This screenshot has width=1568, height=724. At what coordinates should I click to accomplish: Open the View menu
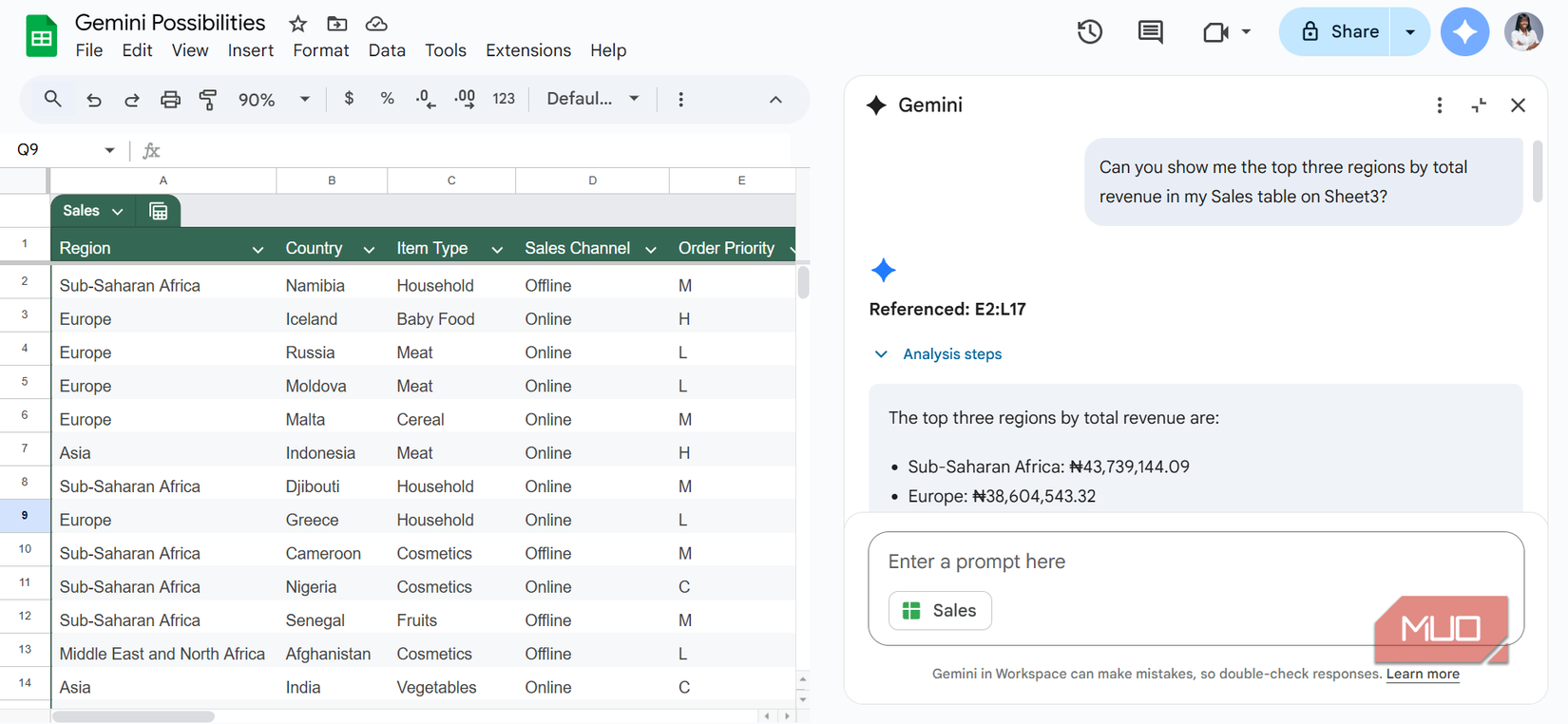tap(190, 50)
